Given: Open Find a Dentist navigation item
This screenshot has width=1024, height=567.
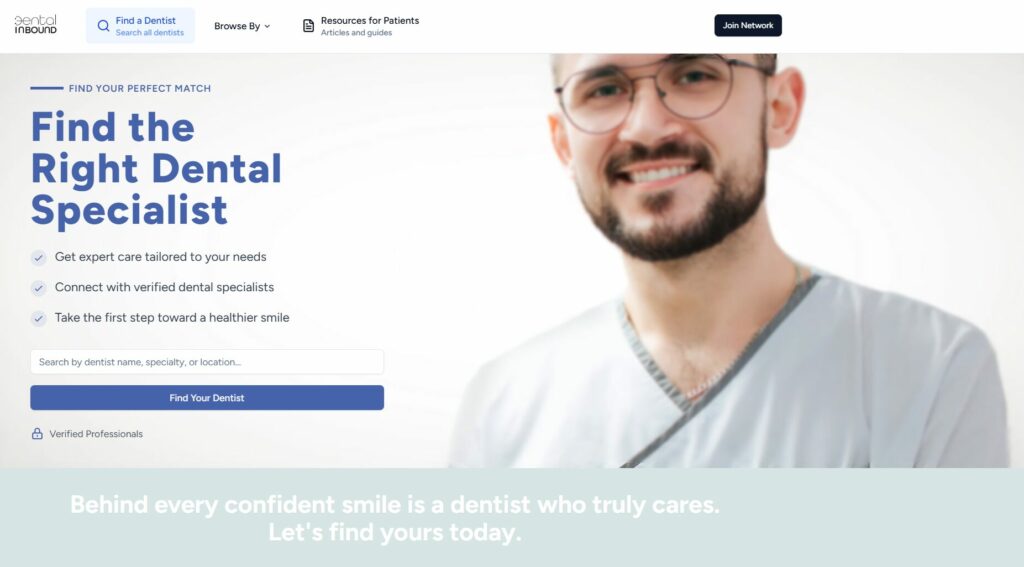Looking at the screenshot, I should [x=140, y=26].
